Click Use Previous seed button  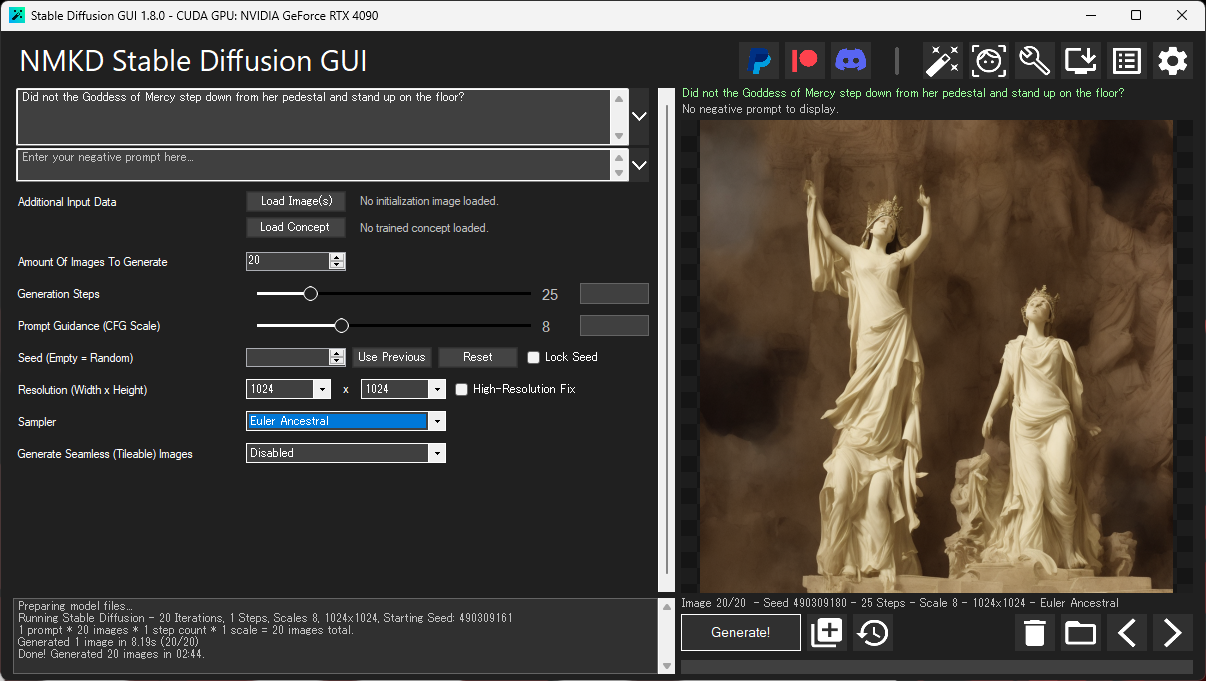click(x=392, y=357)
